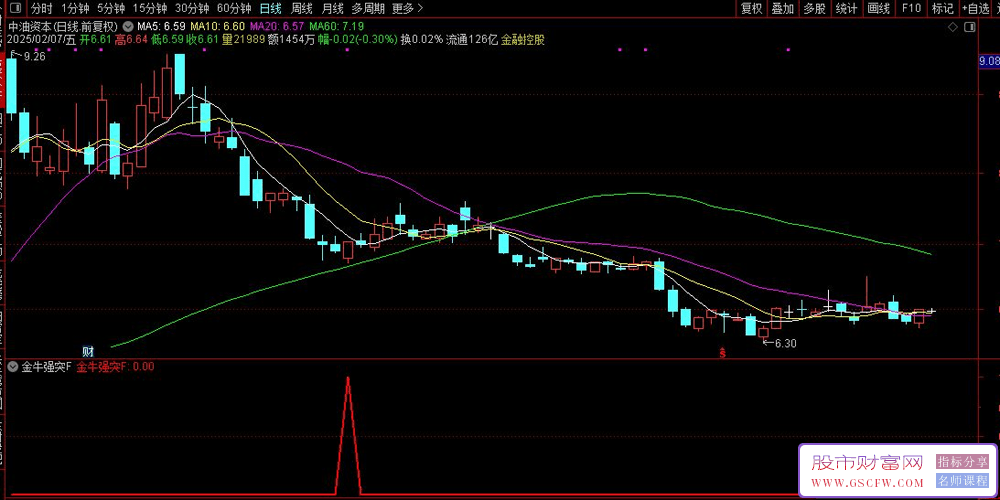Open the main chart indicator dropdown arrow

click(x=129, y=27)
